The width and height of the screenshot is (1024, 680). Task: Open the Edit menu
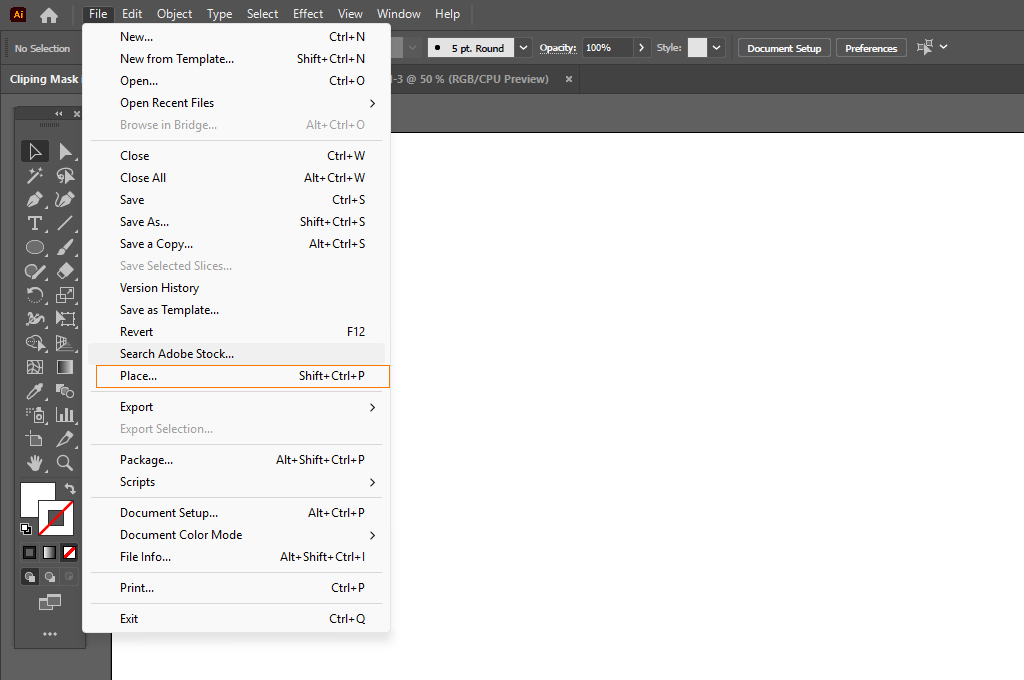132,14
